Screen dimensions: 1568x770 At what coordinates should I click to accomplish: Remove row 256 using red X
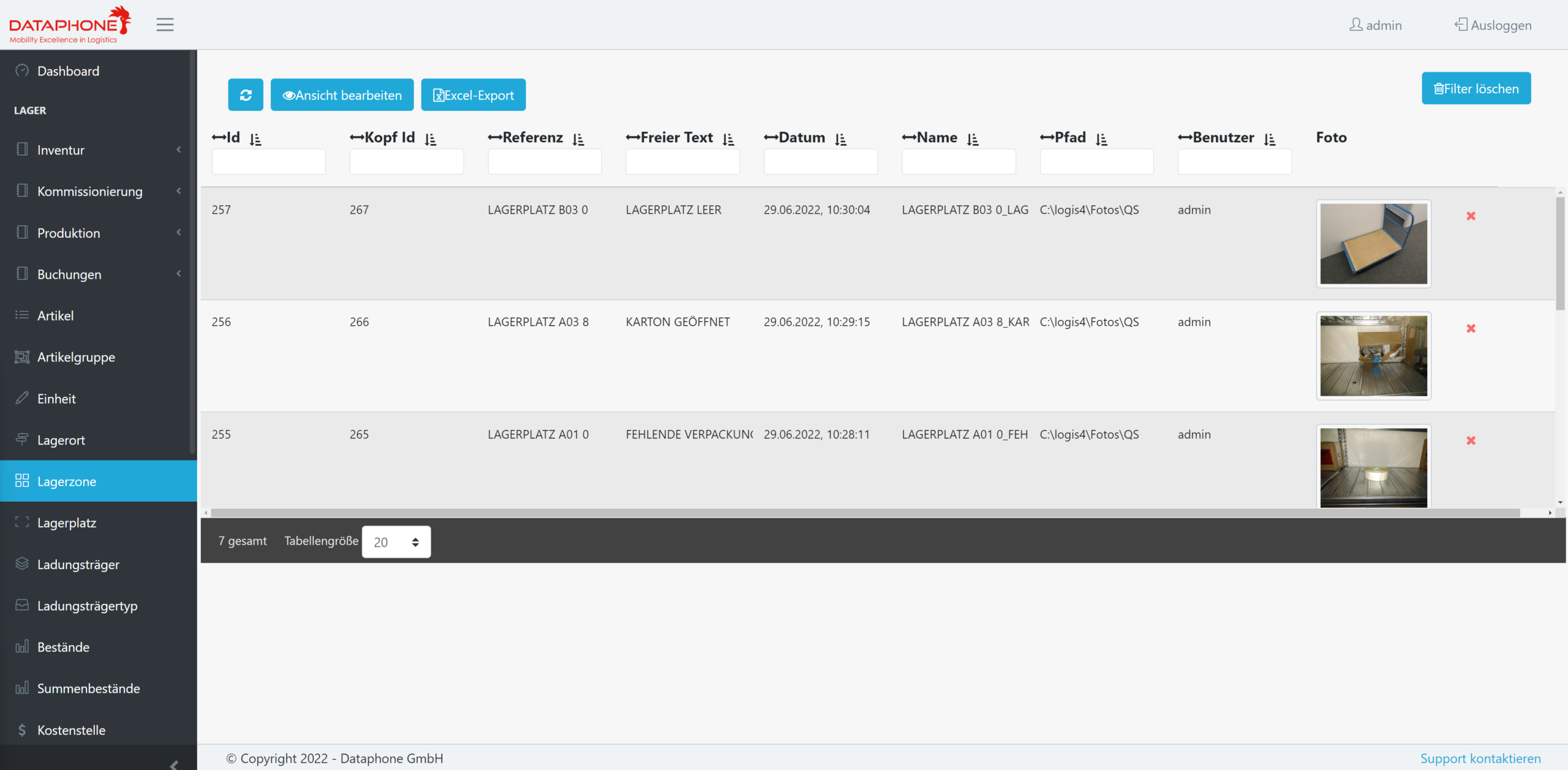coord(1471,328)
